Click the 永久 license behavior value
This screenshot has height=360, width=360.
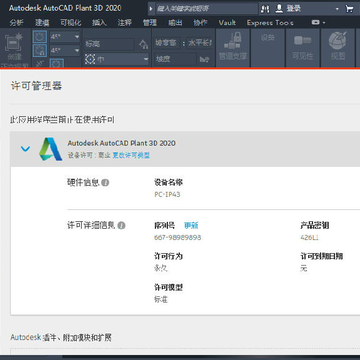(161, 268)
